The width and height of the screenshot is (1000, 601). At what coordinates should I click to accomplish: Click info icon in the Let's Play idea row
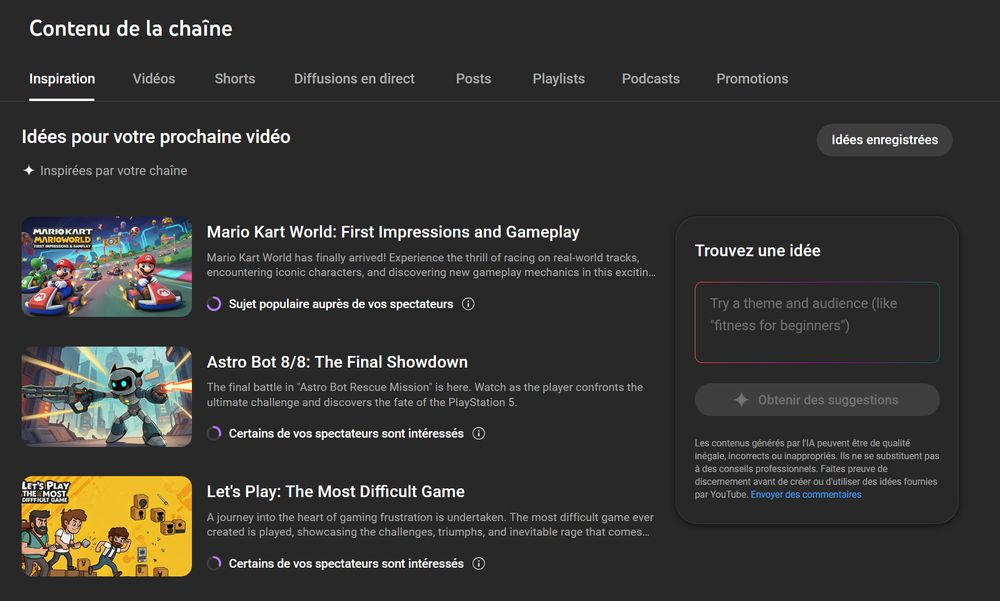point(478,563)
